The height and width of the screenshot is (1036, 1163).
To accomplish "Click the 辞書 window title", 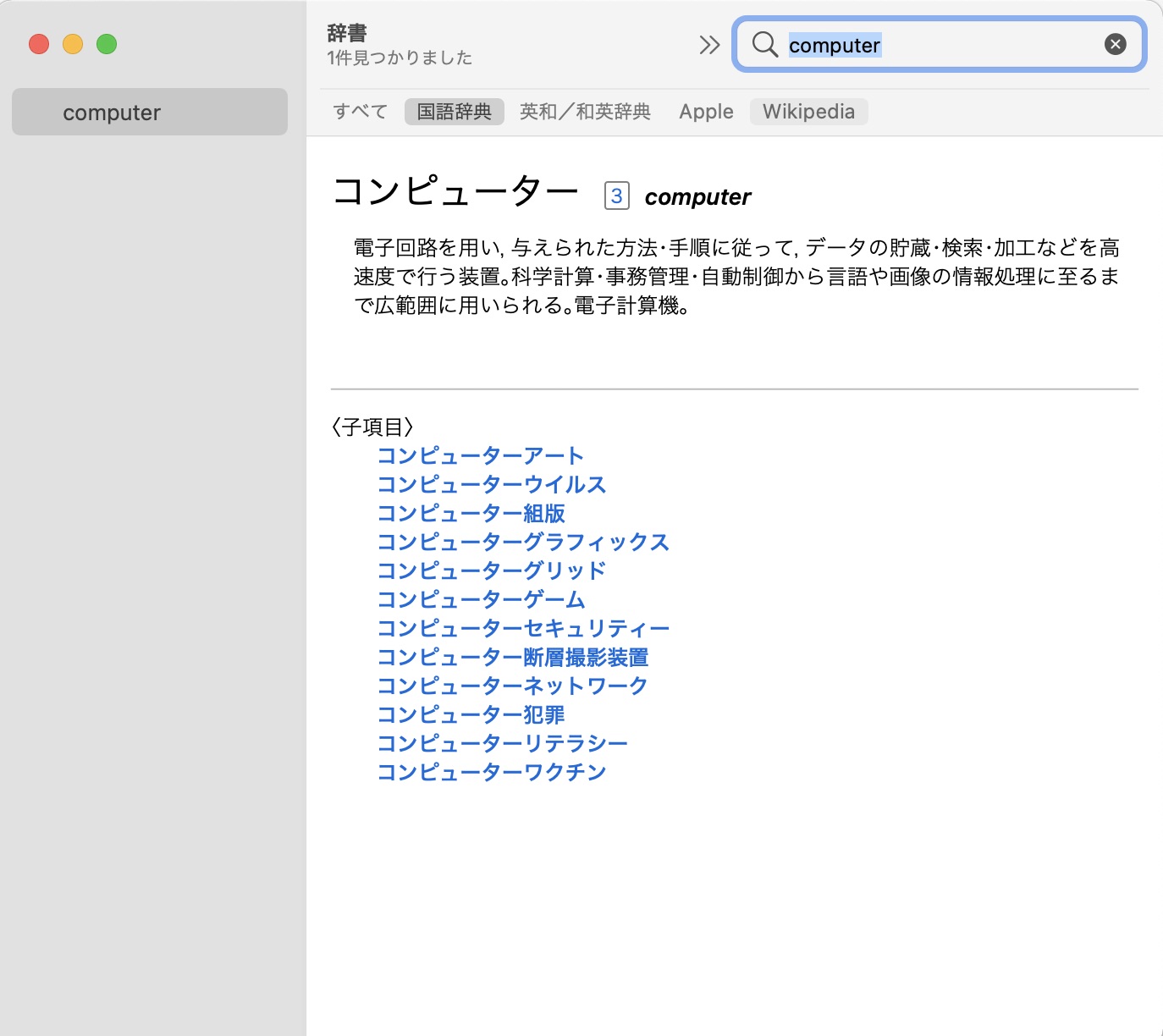I will pyautogui.click(x=347, y=33).
